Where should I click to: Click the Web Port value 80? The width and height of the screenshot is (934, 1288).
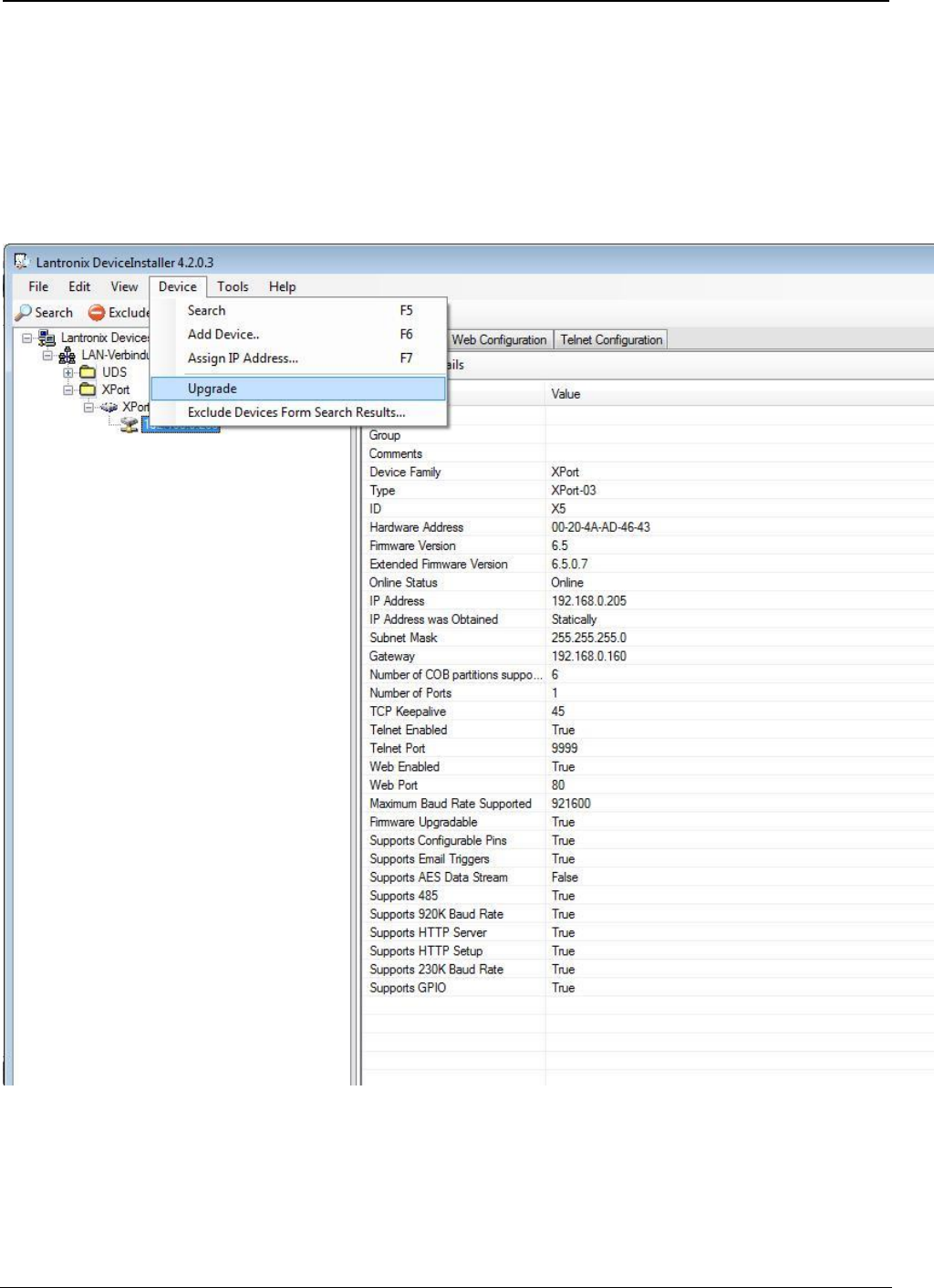click(x=557, y=784)
